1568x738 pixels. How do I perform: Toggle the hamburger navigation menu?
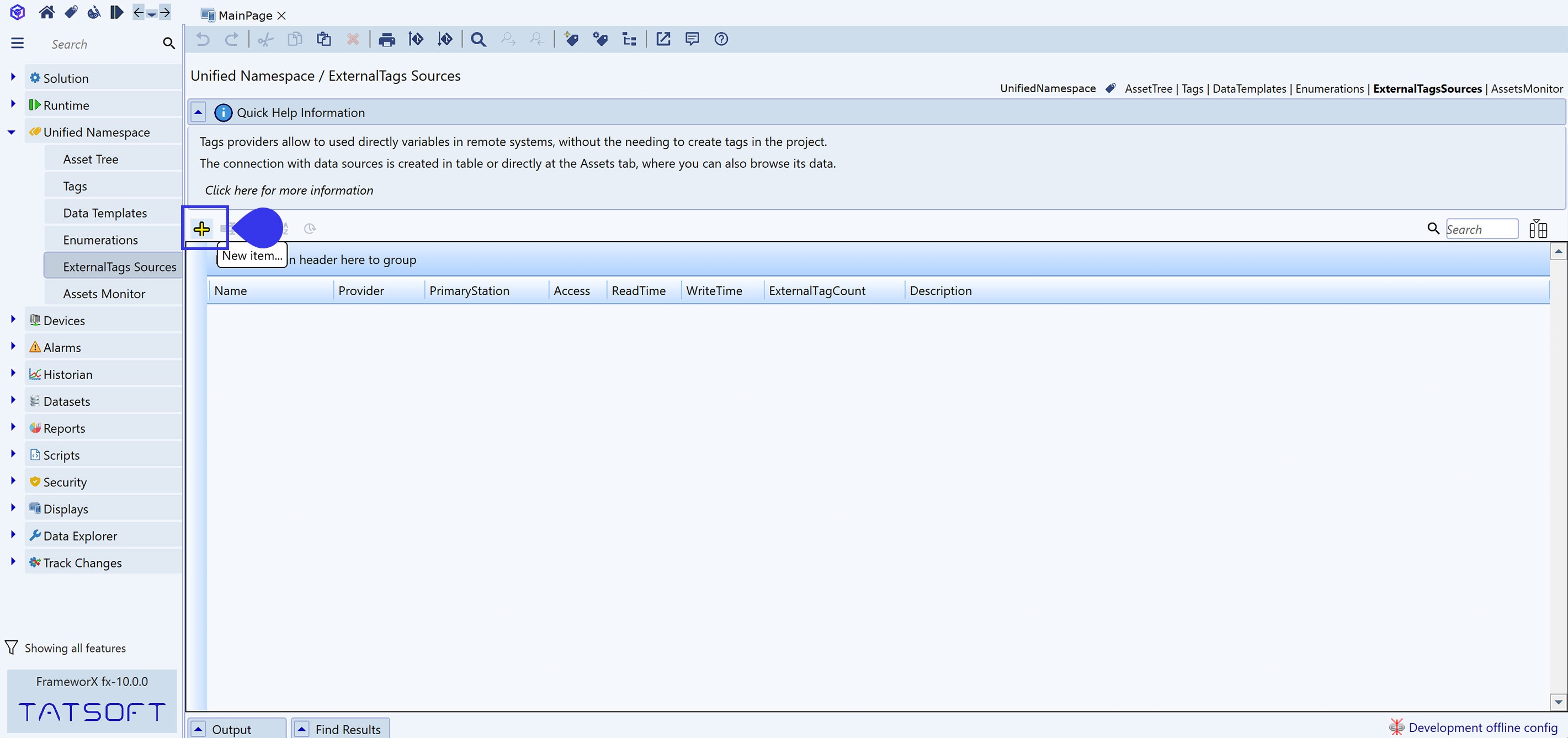[x=18, y=43]
